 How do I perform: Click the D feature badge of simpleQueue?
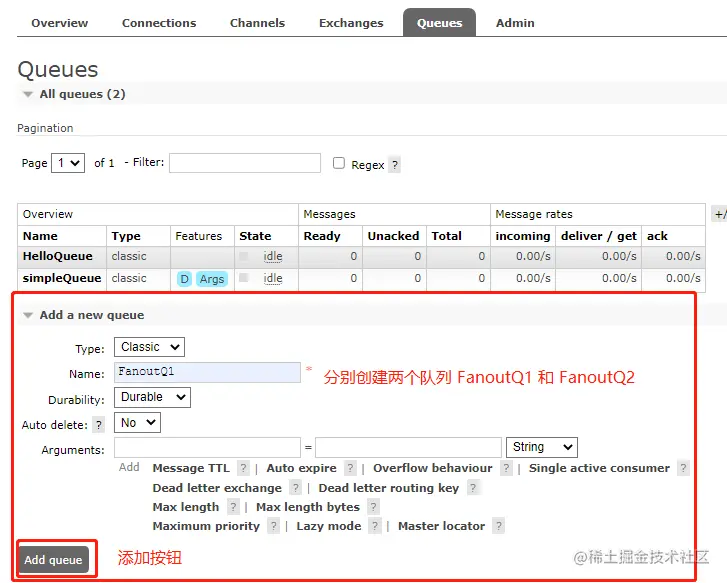[x=184, y=279]
